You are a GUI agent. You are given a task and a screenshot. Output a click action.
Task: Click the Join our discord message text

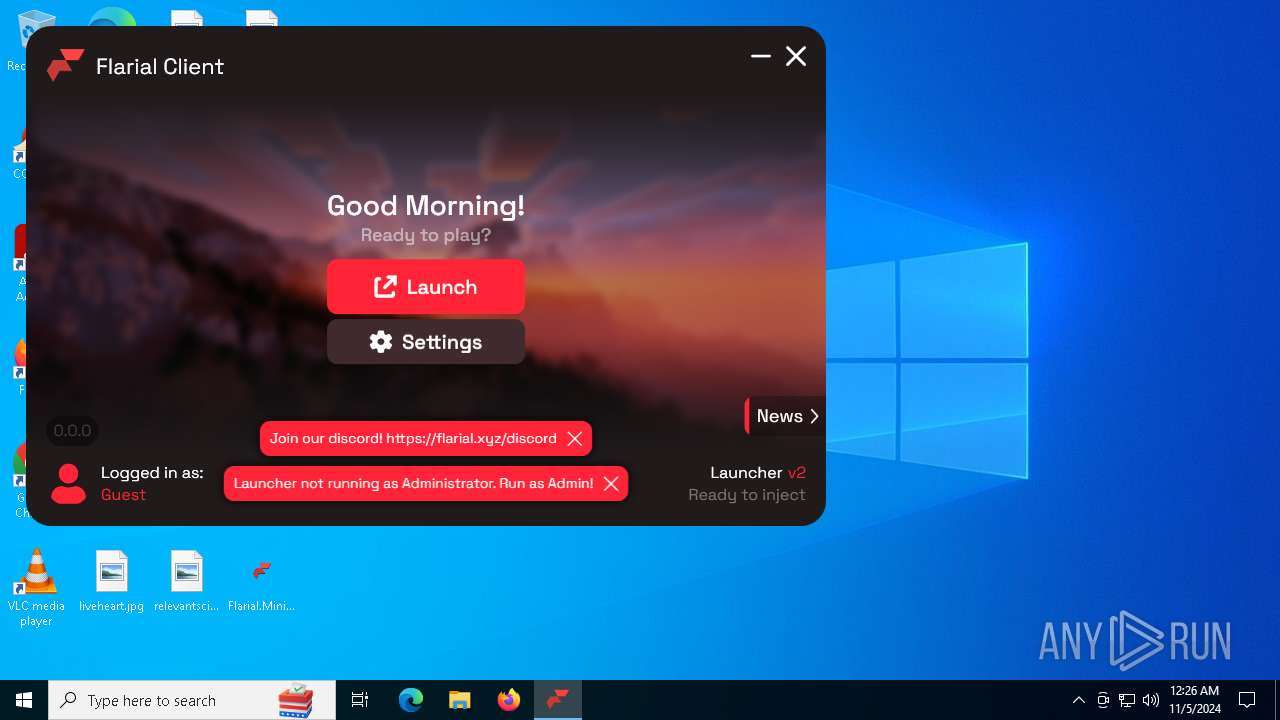[413, 438]
